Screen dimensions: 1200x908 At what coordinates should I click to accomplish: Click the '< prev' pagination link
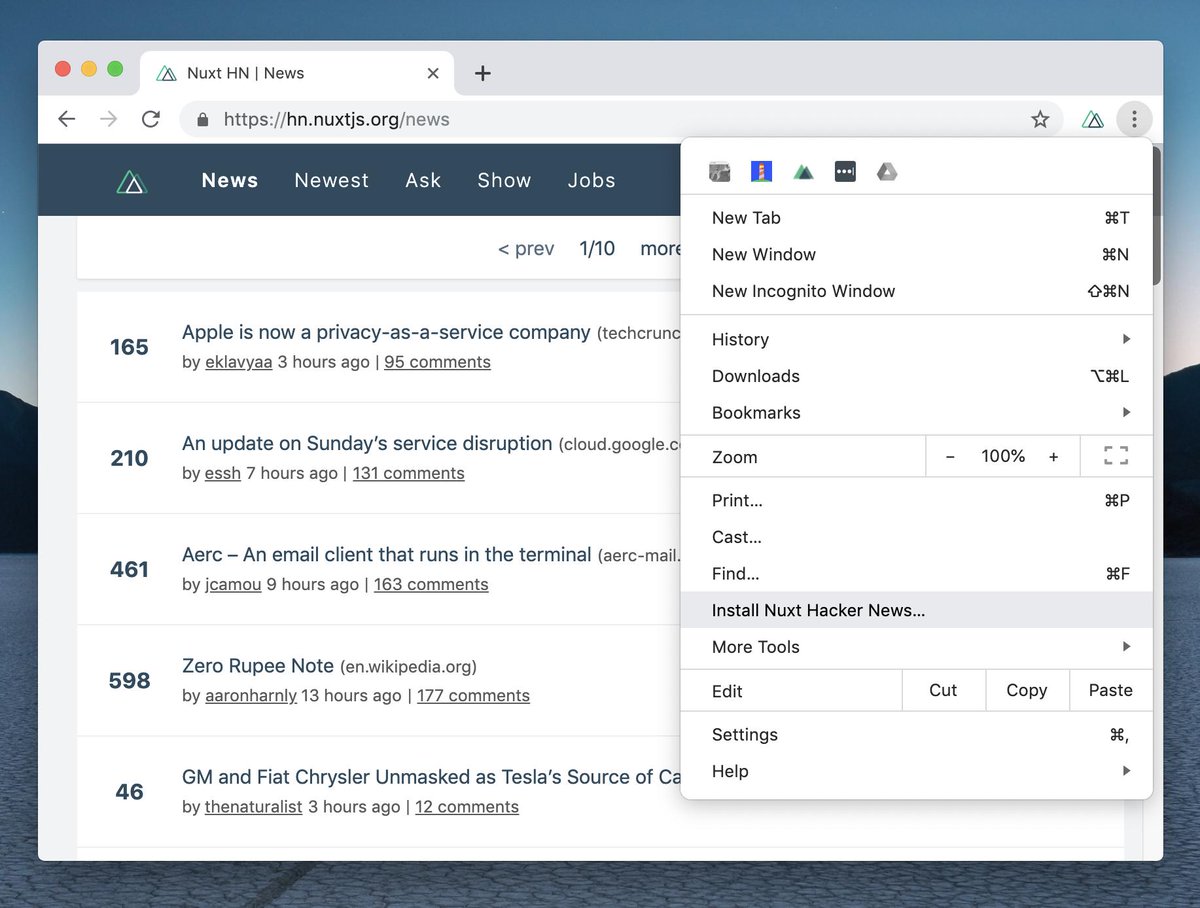(x=526, y=249)
